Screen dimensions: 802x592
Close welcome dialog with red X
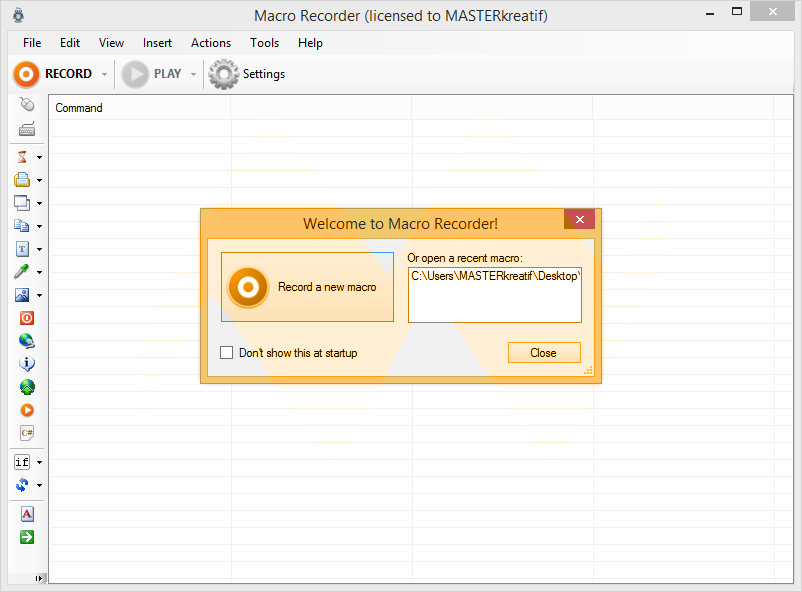(580, 219)
